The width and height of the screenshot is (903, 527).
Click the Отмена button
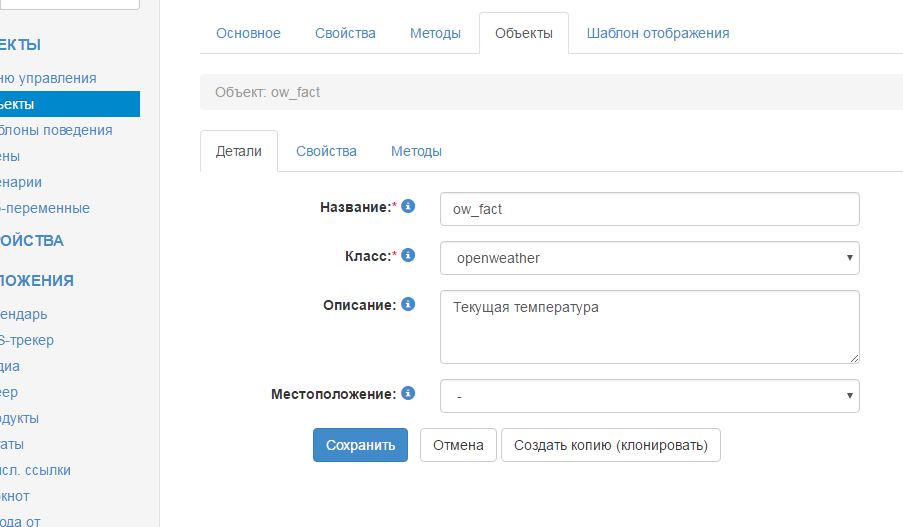[x=458, y=445]
